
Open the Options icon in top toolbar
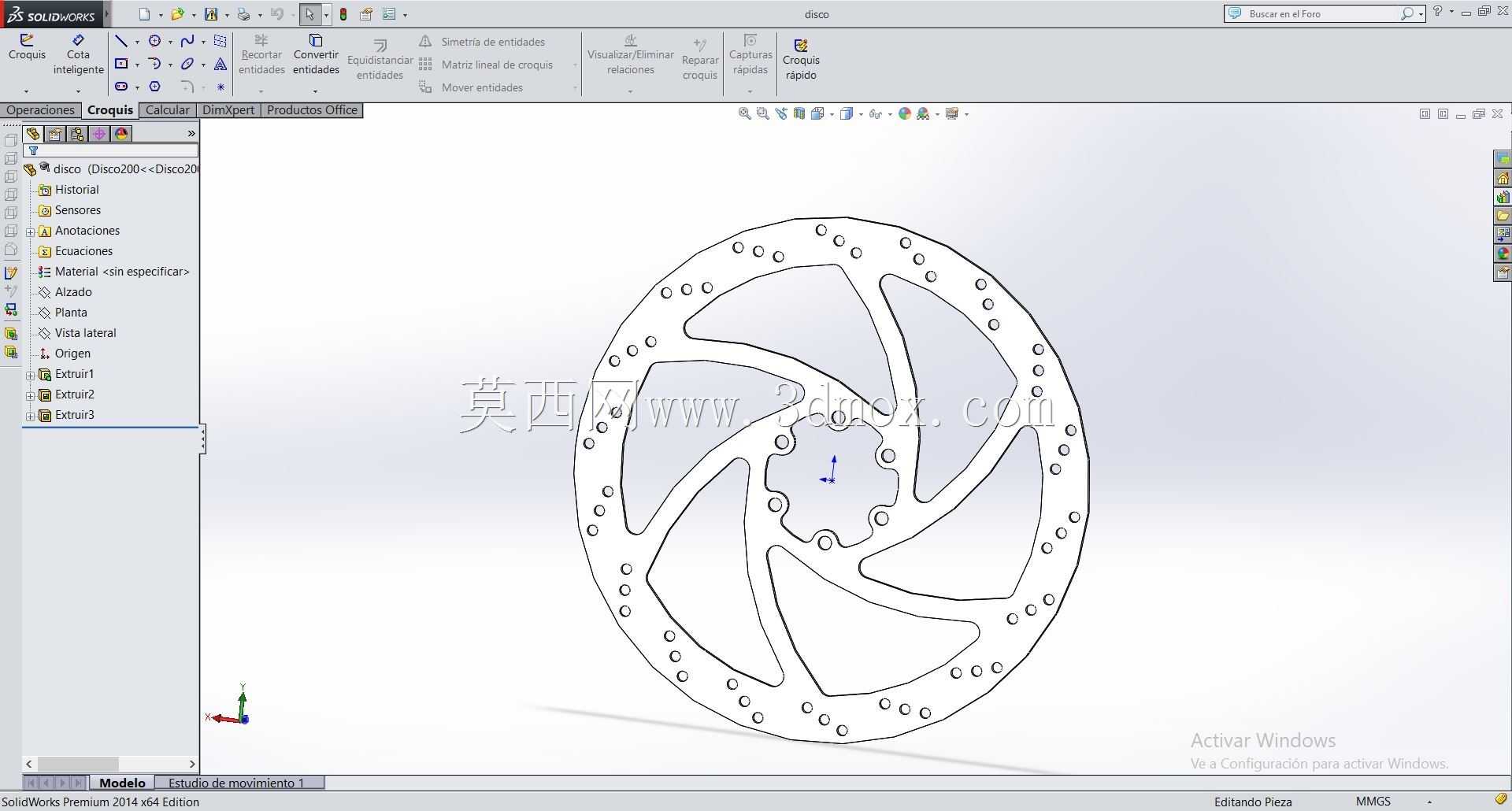click(389, 14)
